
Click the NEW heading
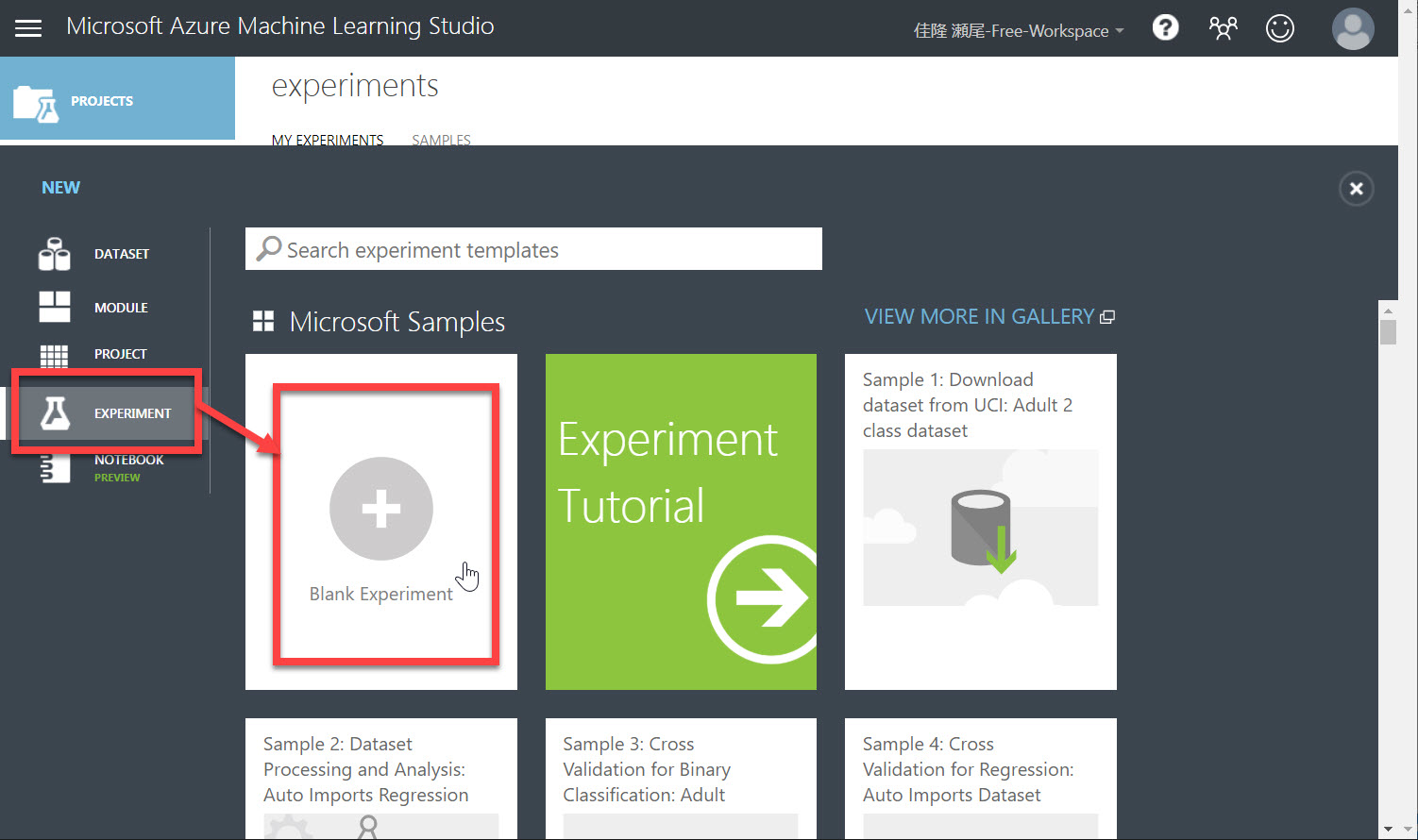(x=60, y=188)
